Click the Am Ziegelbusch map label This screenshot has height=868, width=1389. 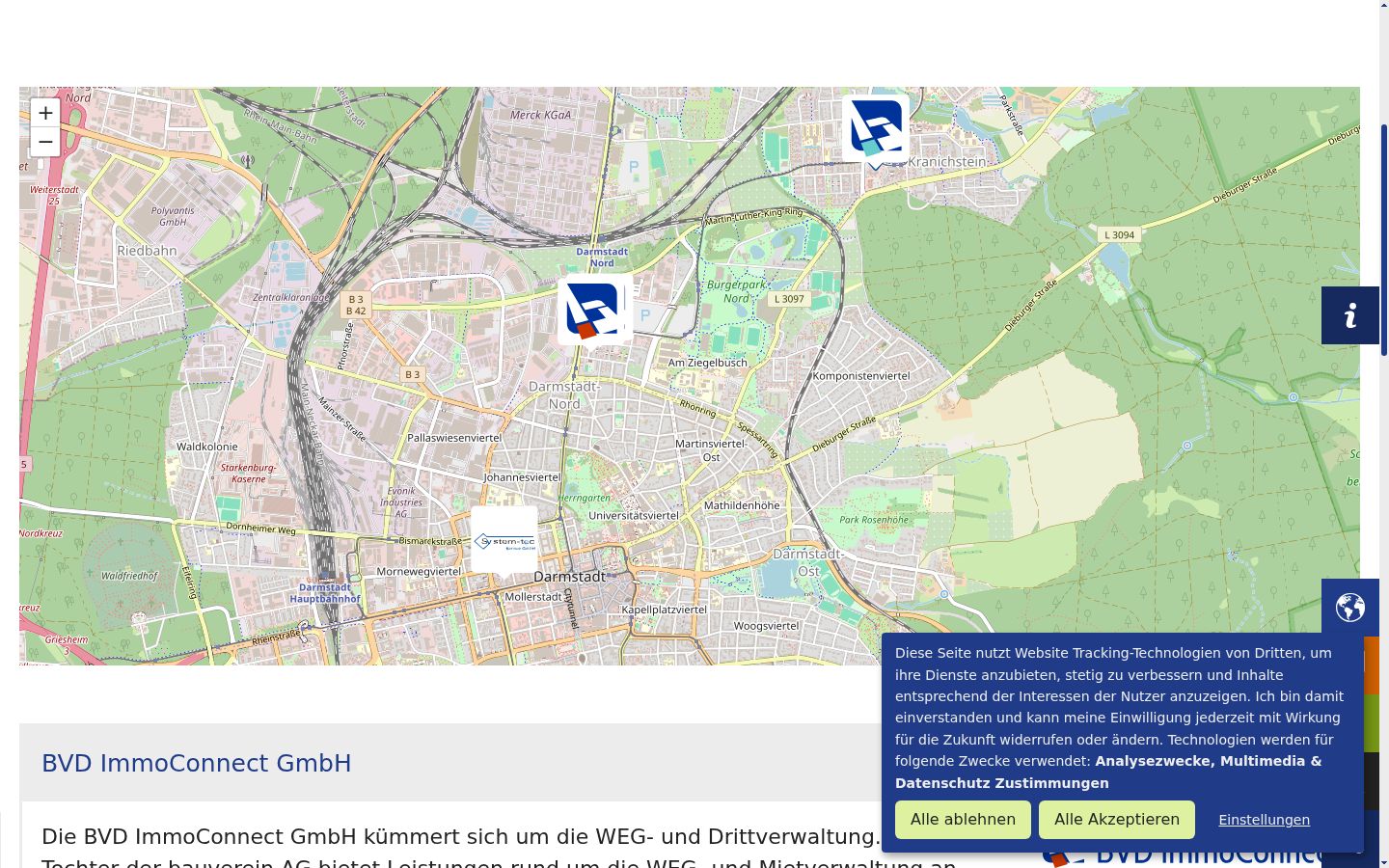click(708, 363)
